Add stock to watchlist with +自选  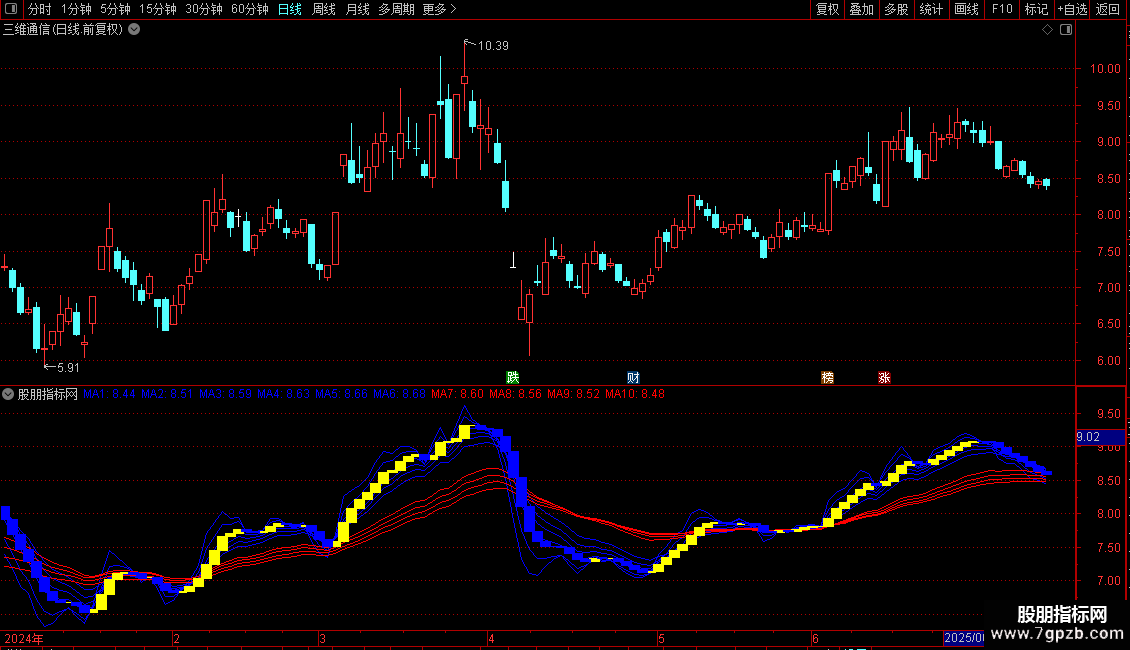[x=1072, y=9]
